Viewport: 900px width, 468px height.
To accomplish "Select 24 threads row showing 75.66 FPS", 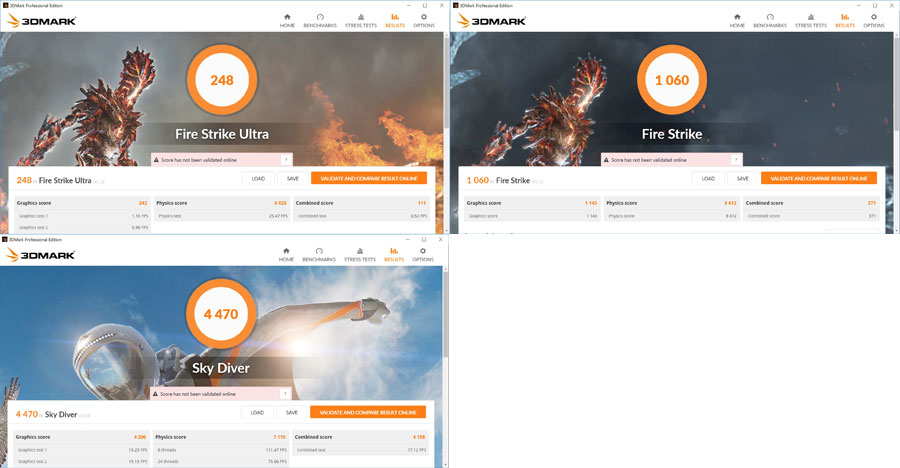I will point(220,461).
